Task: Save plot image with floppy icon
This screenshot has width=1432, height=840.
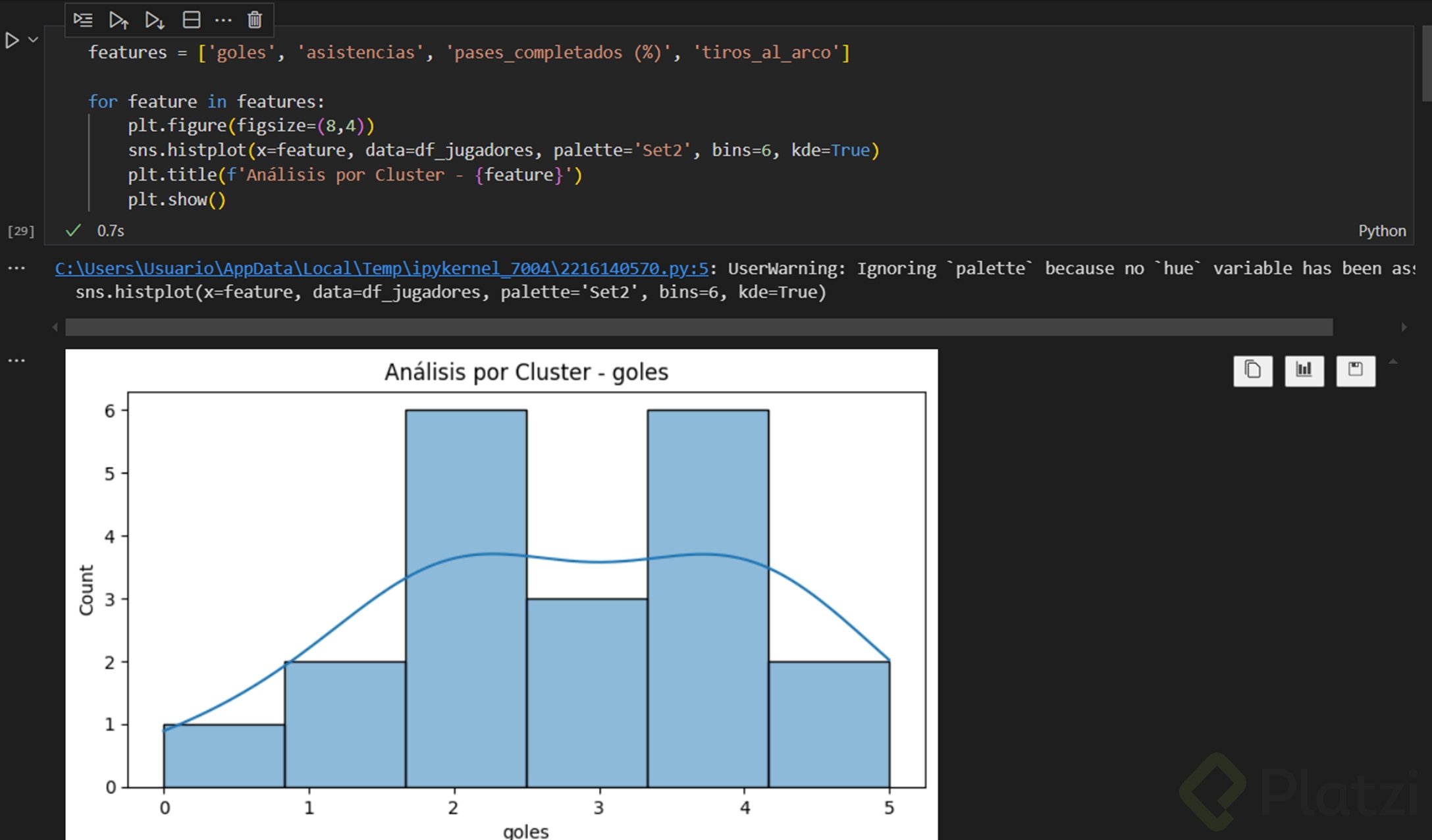Action: [x=1355, y=370]
